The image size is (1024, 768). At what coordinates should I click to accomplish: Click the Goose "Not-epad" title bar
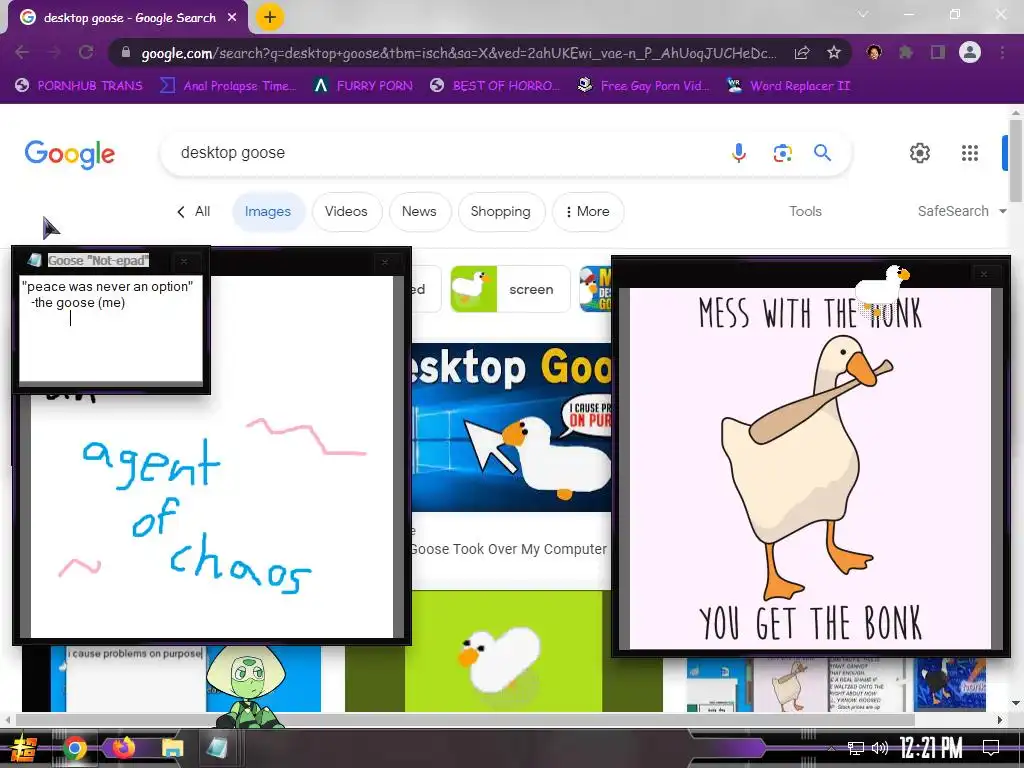(x=111, y=261)
